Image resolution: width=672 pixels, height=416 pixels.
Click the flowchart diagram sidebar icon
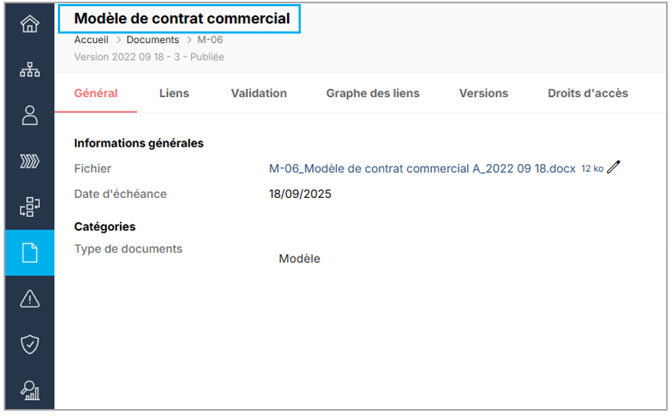[x=29, y=207]
